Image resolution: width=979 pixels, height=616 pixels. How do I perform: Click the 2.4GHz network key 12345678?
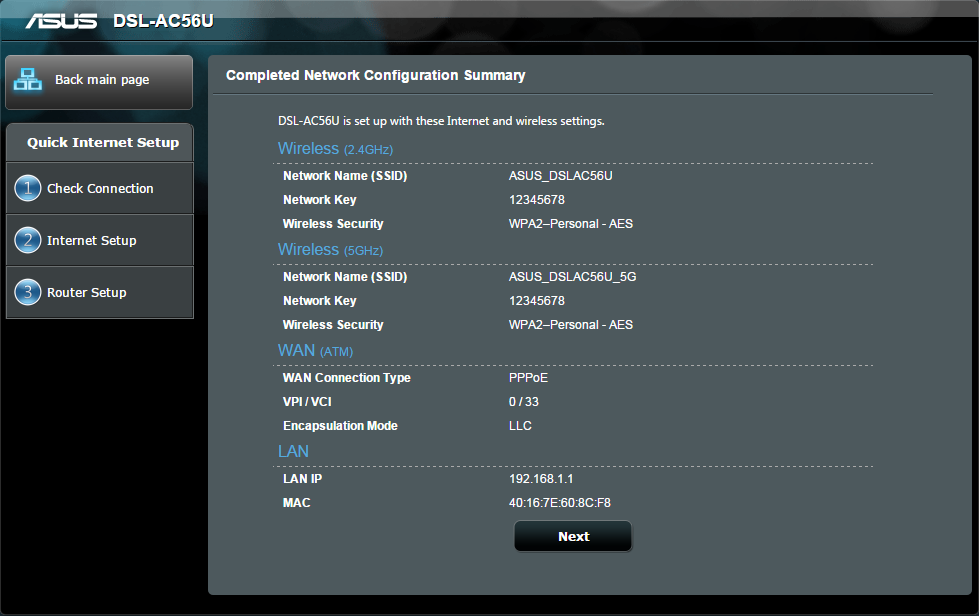(537, 200)
